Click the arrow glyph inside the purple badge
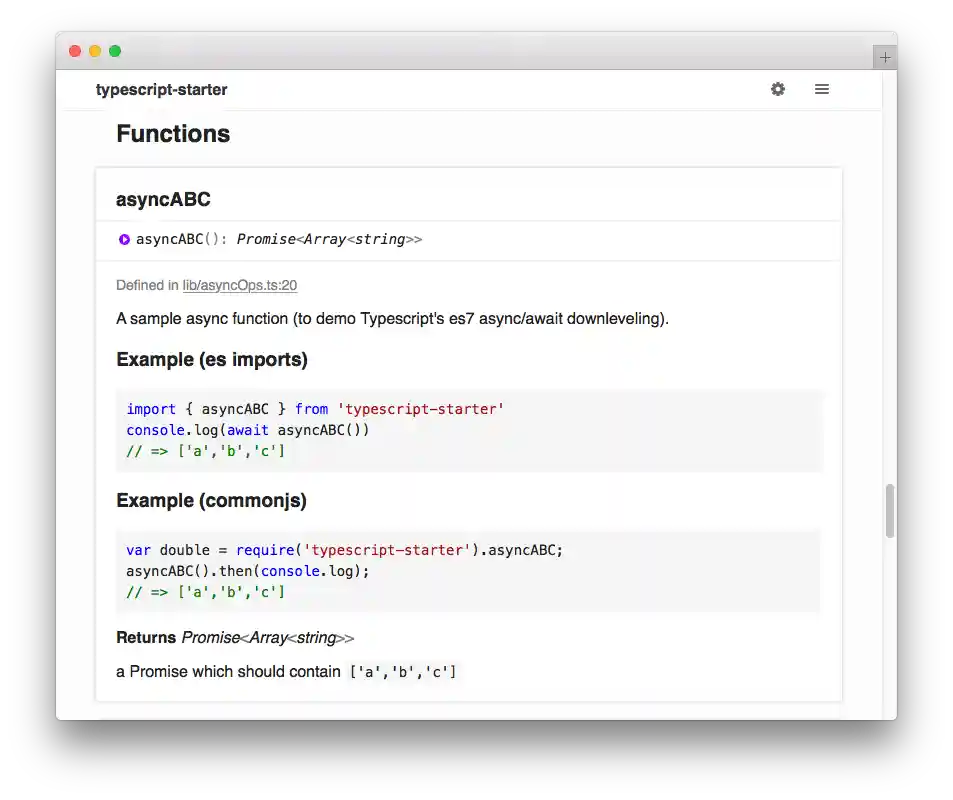 124,239
